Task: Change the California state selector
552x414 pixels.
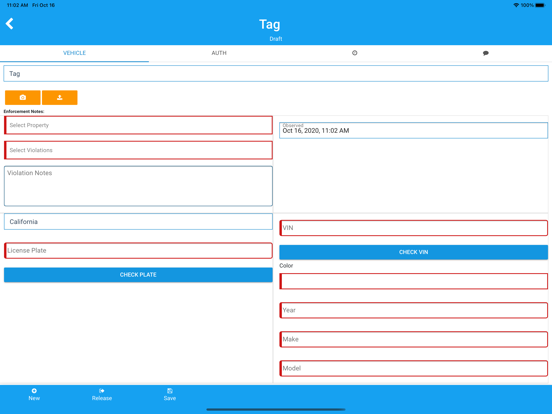Action: pos(138,221)
